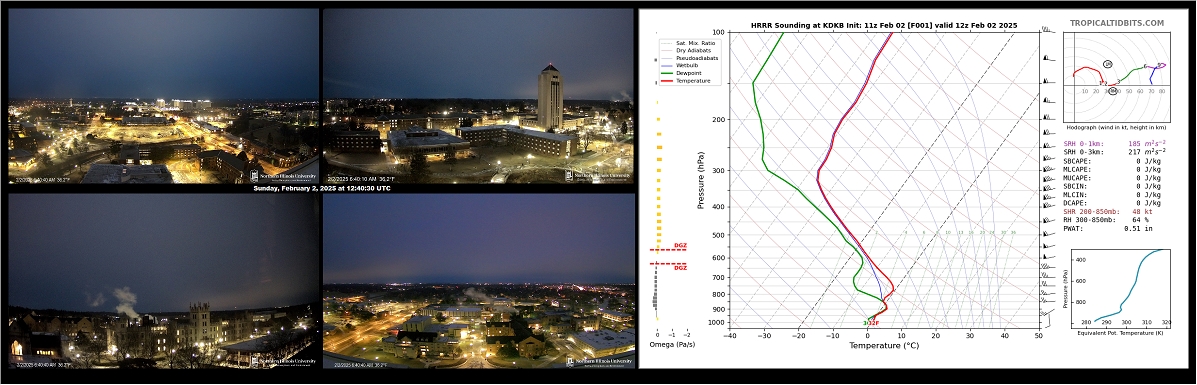
Task: Click the Wetbulb entry in the legend
Action: [x=681, y=66]
